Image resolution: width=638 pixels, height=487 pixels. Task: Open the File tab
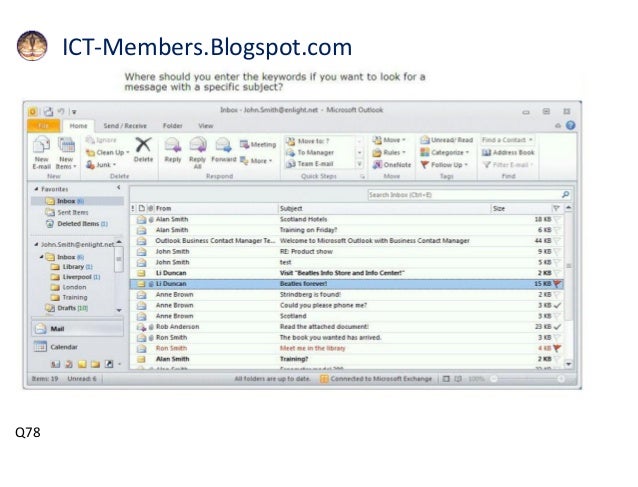[43, 126]
